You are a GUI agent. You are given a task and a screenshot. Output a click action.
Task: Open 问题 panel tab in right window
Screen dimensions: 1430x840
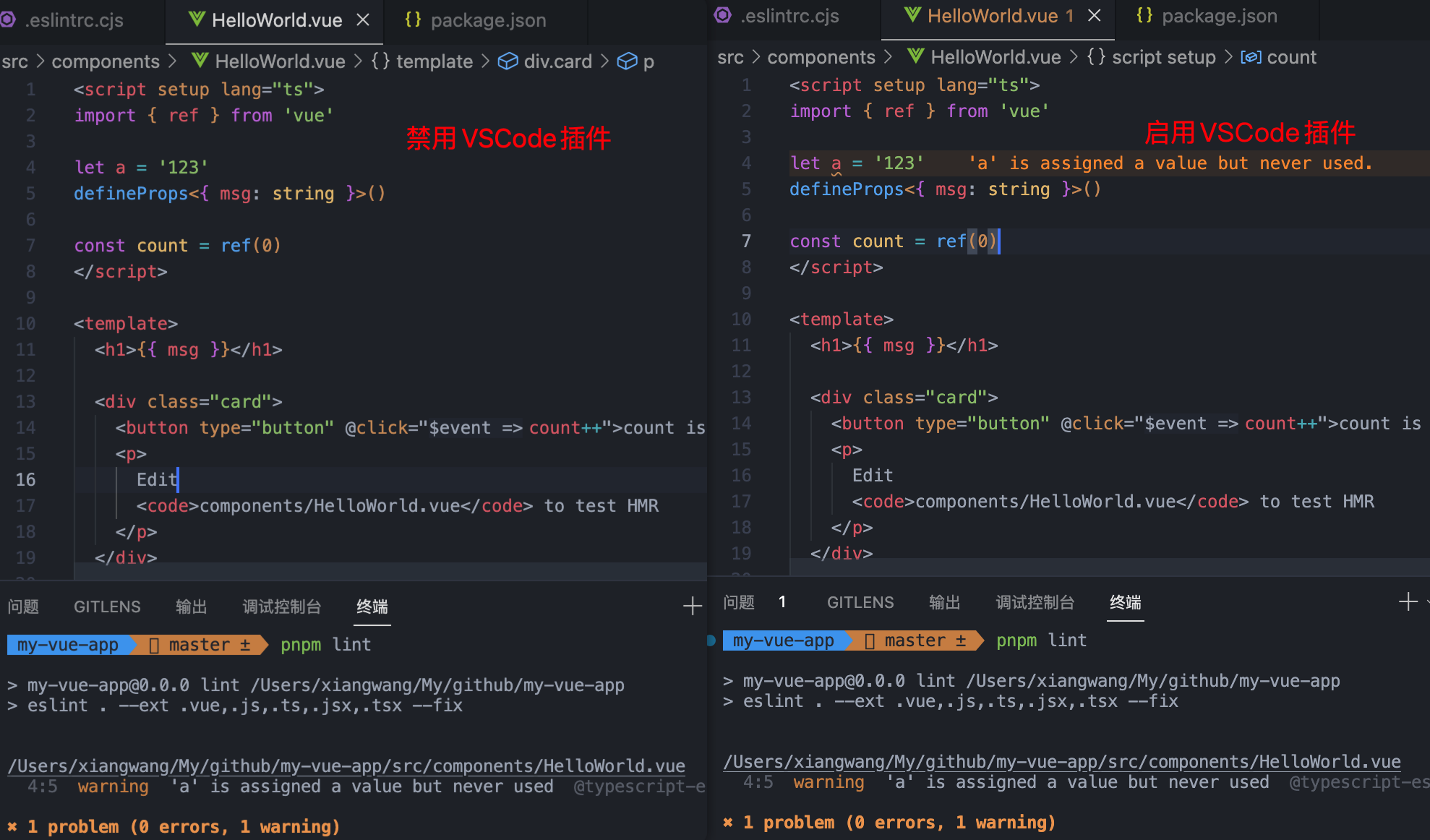739,602
